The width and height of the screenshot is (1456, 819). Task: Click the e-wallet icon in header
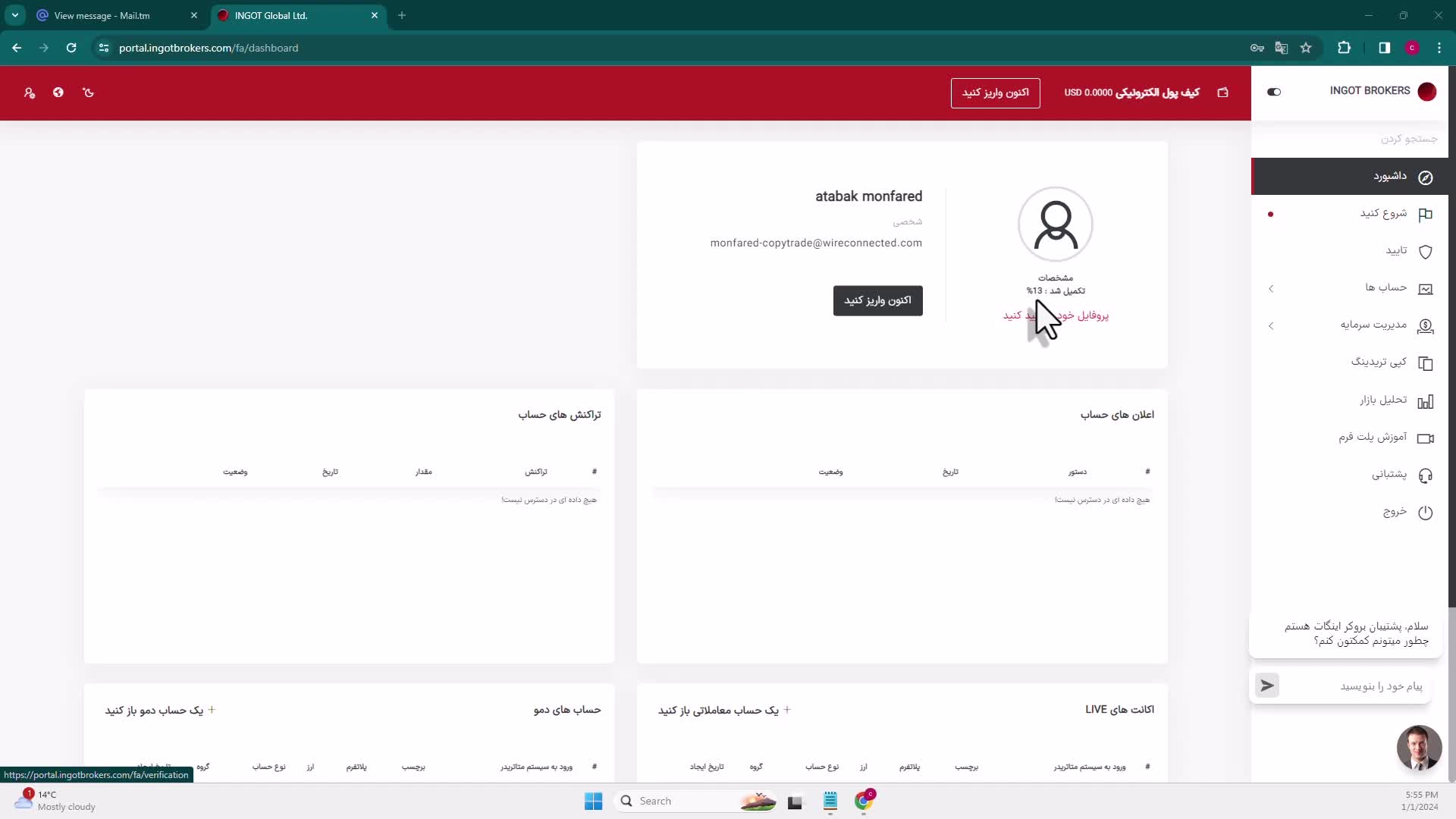click(1222, 93)
